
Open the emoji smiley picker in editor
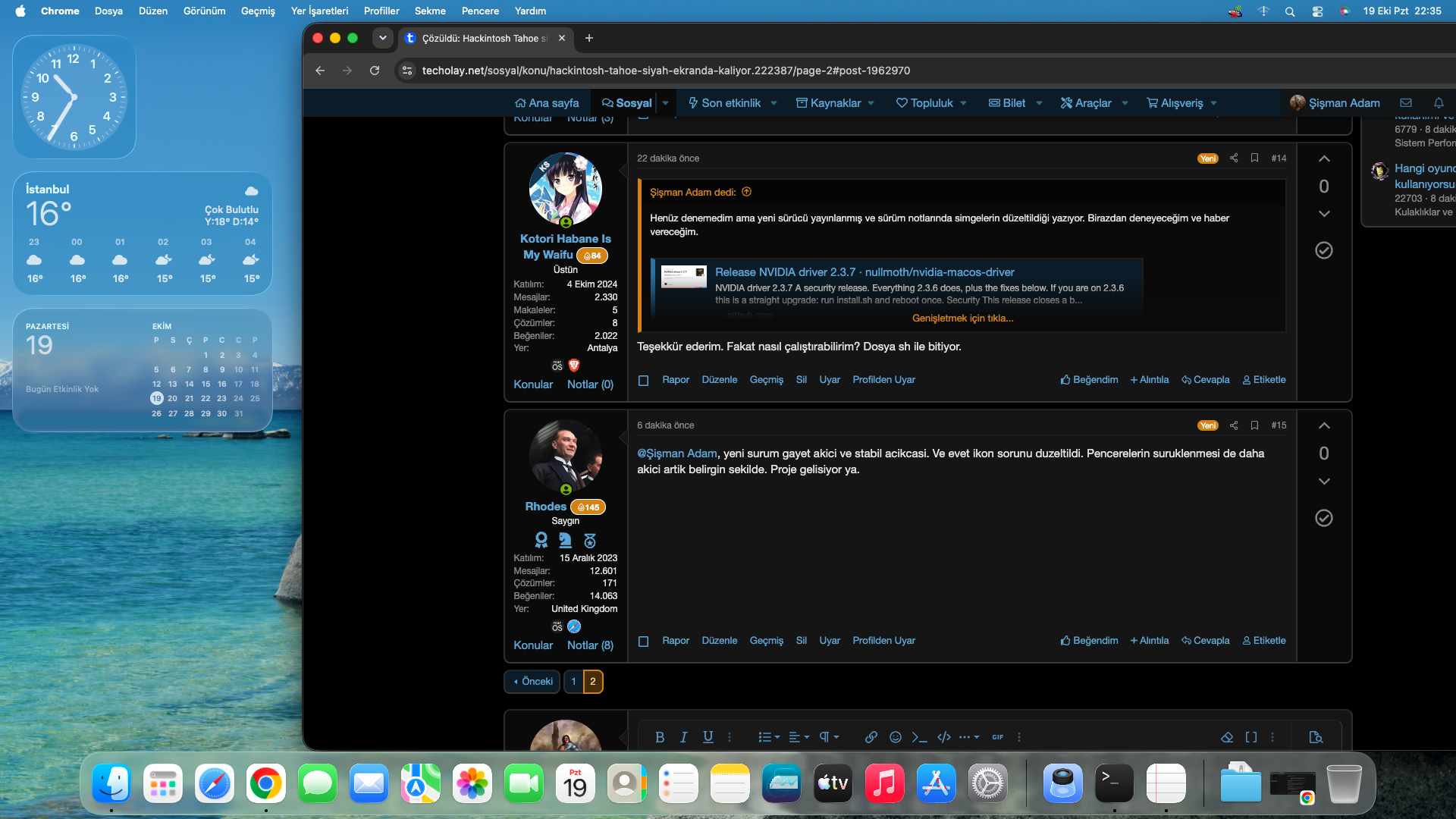(896, 737)
